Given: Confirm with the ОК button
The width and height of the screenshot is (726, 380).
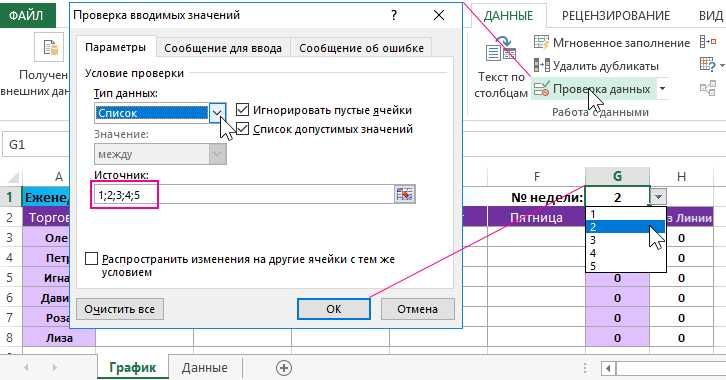Looking at the screenshot, I should coord(334,309).
